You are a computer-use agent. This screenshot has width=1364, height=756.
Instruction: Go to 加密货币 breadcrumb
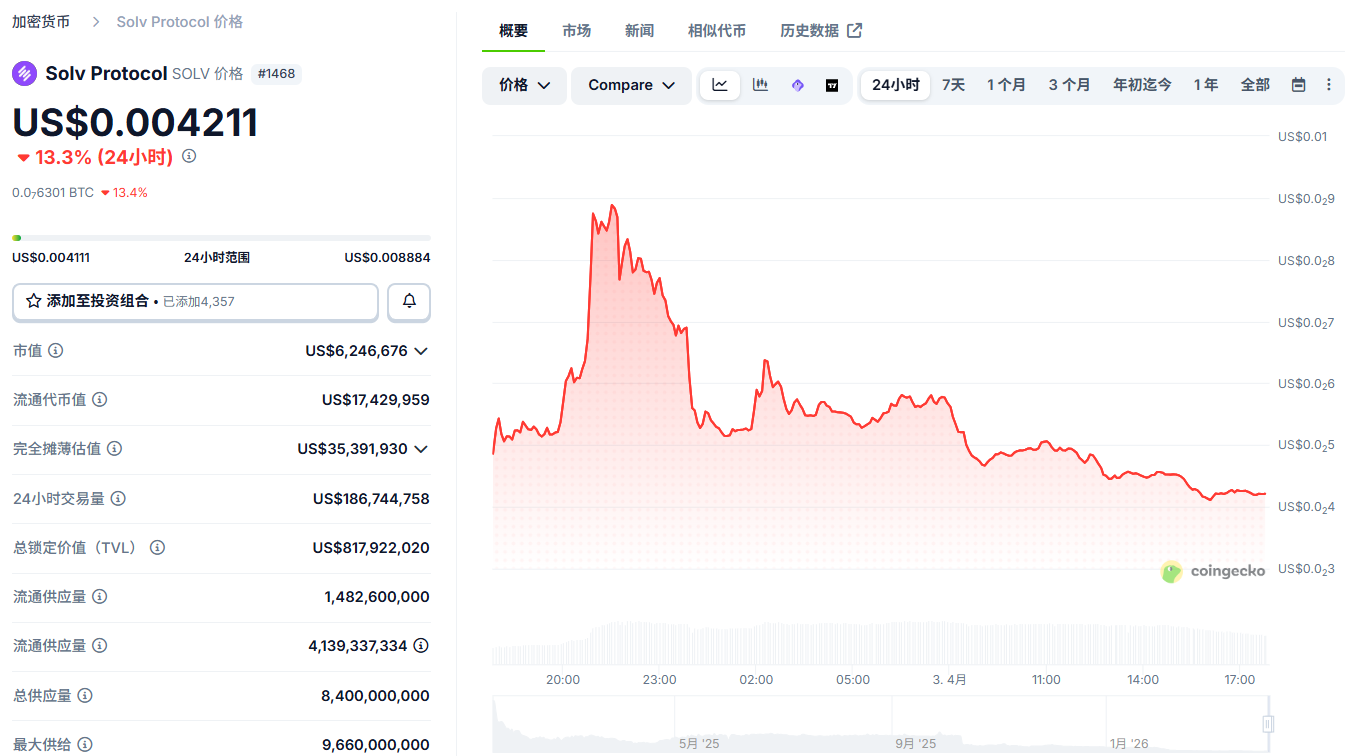click(x=41, y=21)
